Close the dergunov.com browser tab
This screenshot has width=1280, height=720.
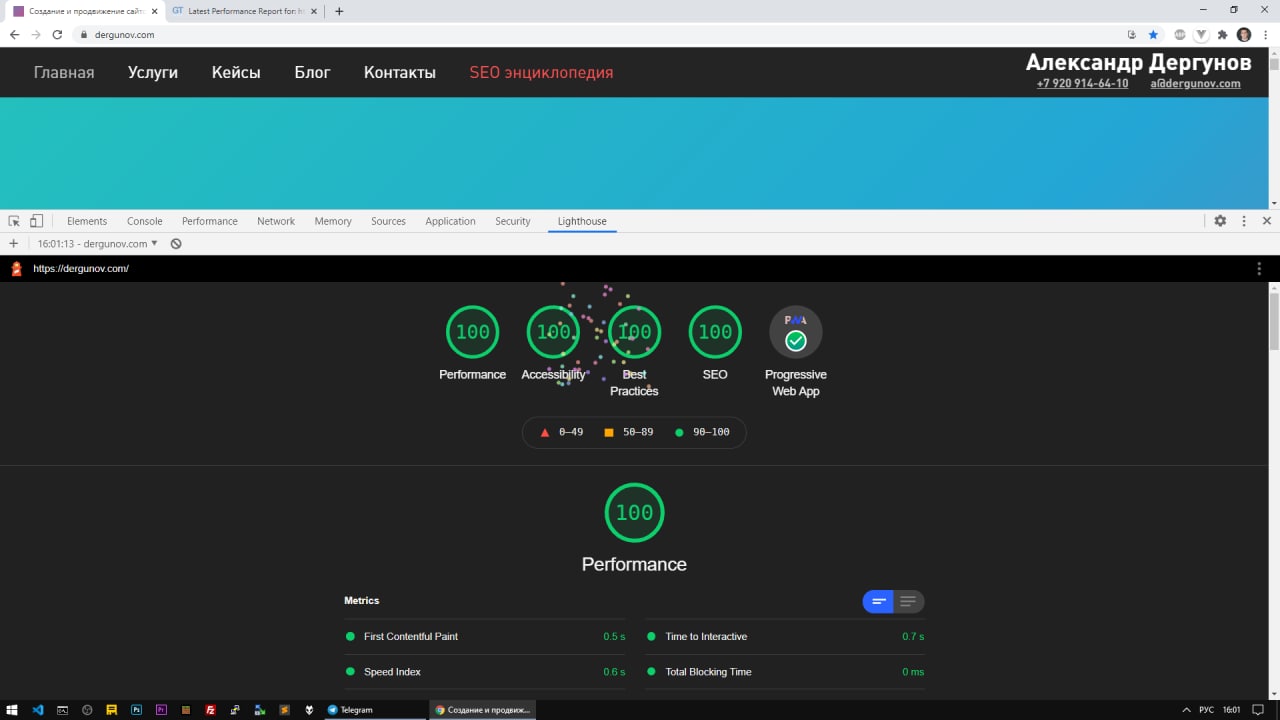click(154, 11)
